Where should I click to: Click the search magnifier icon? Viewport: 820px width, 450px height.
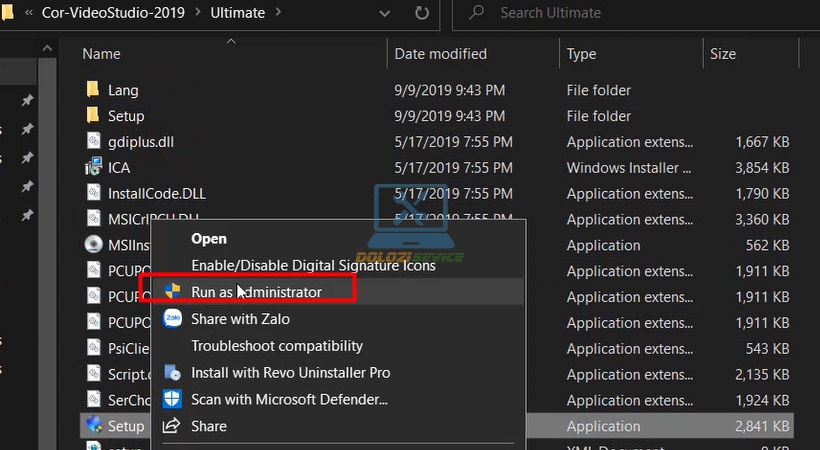(x=476, y=13)
